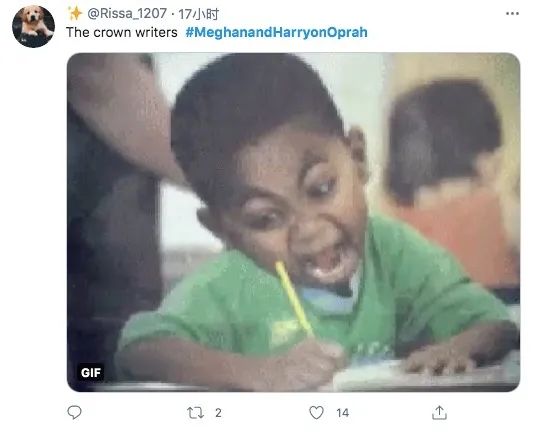Click the yellow pencil in the GIF
The width and height of the screenshot is (533, 432).
click(294, 298)
